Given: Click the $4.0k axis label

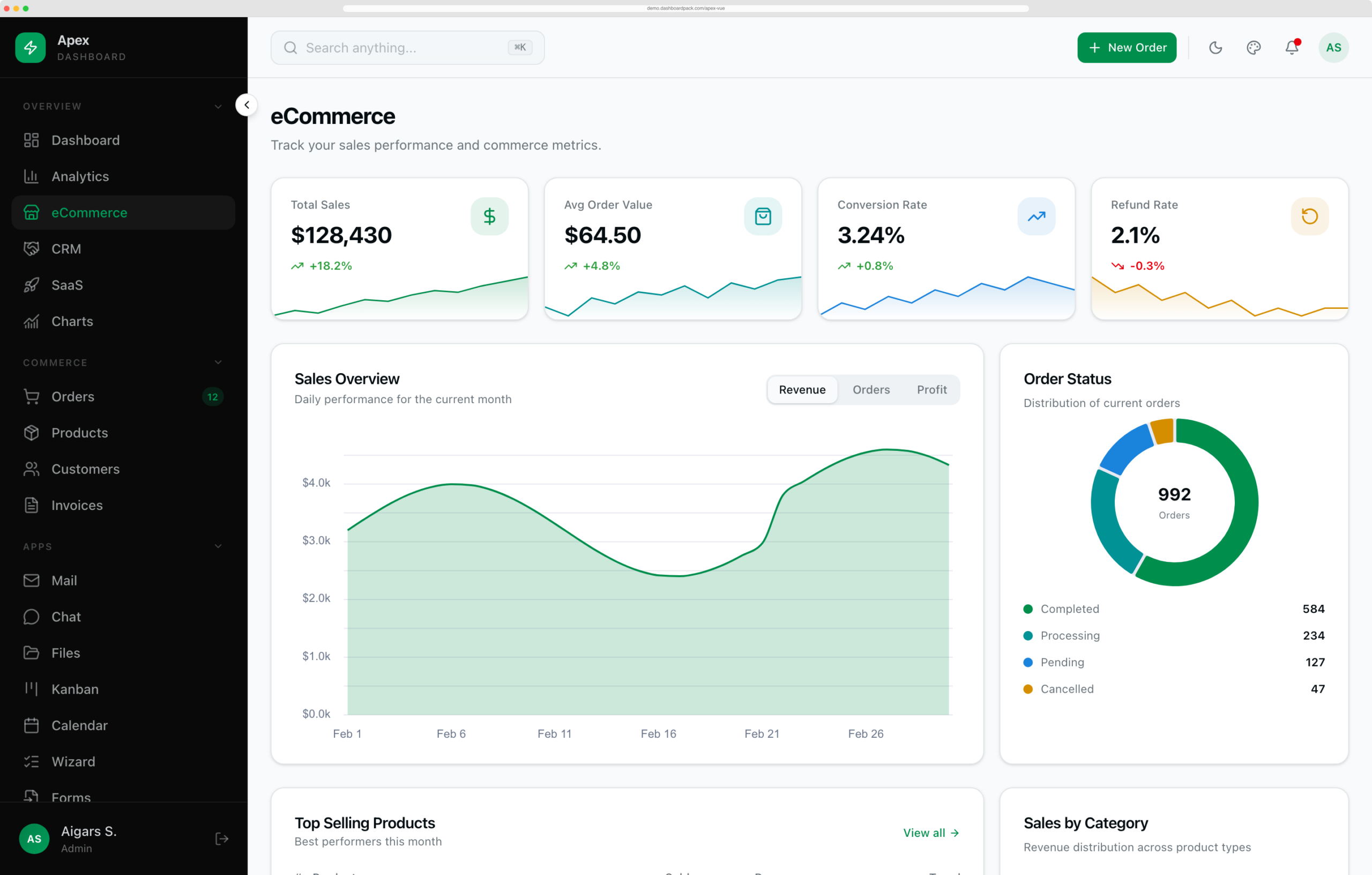Looking at the screenshot, I should pyautogui.click(x=316, y=483).
